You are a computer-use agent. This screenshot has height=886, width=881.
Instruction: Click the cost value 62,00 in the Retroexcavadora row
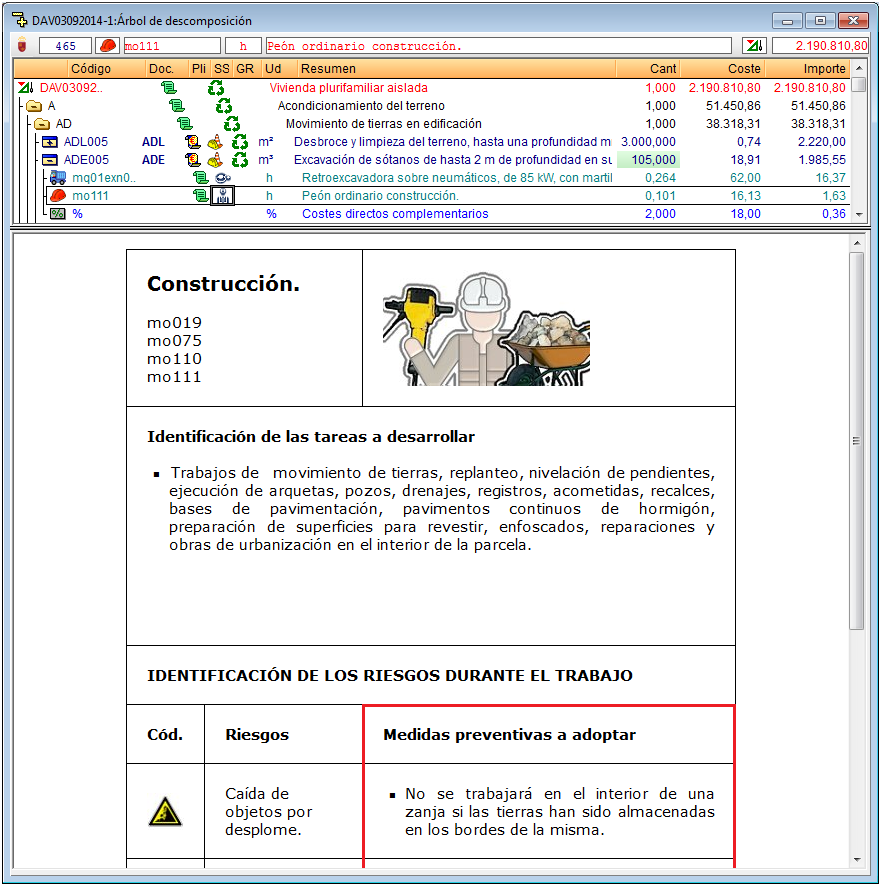[745, 178]
